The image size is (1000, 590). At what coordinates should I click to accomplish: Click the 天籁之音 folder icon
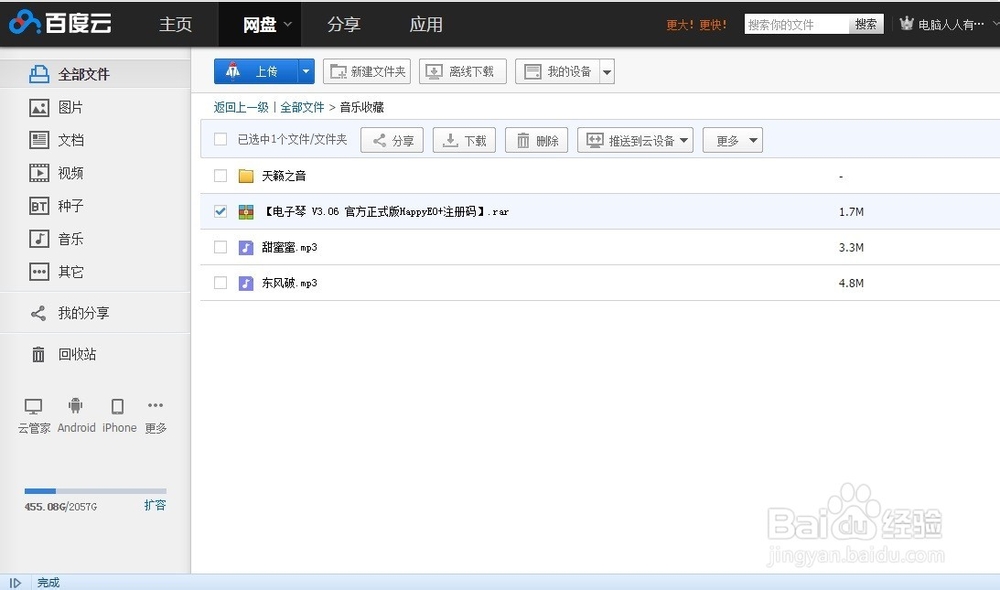point(246,176)
